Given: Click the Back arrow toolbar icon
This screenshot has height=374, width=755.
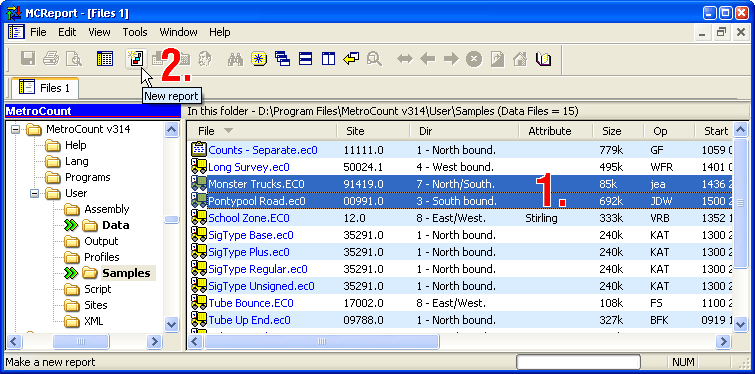Looking at the screenshot, I should (x=428, y=59).
